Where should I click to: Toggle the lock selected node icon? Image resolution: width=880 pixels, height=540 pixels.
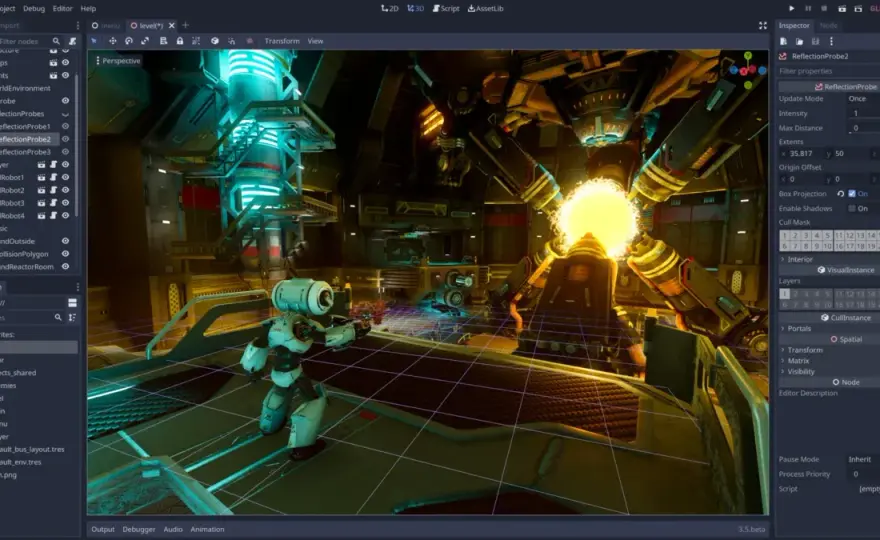click(x=180, y=41)
